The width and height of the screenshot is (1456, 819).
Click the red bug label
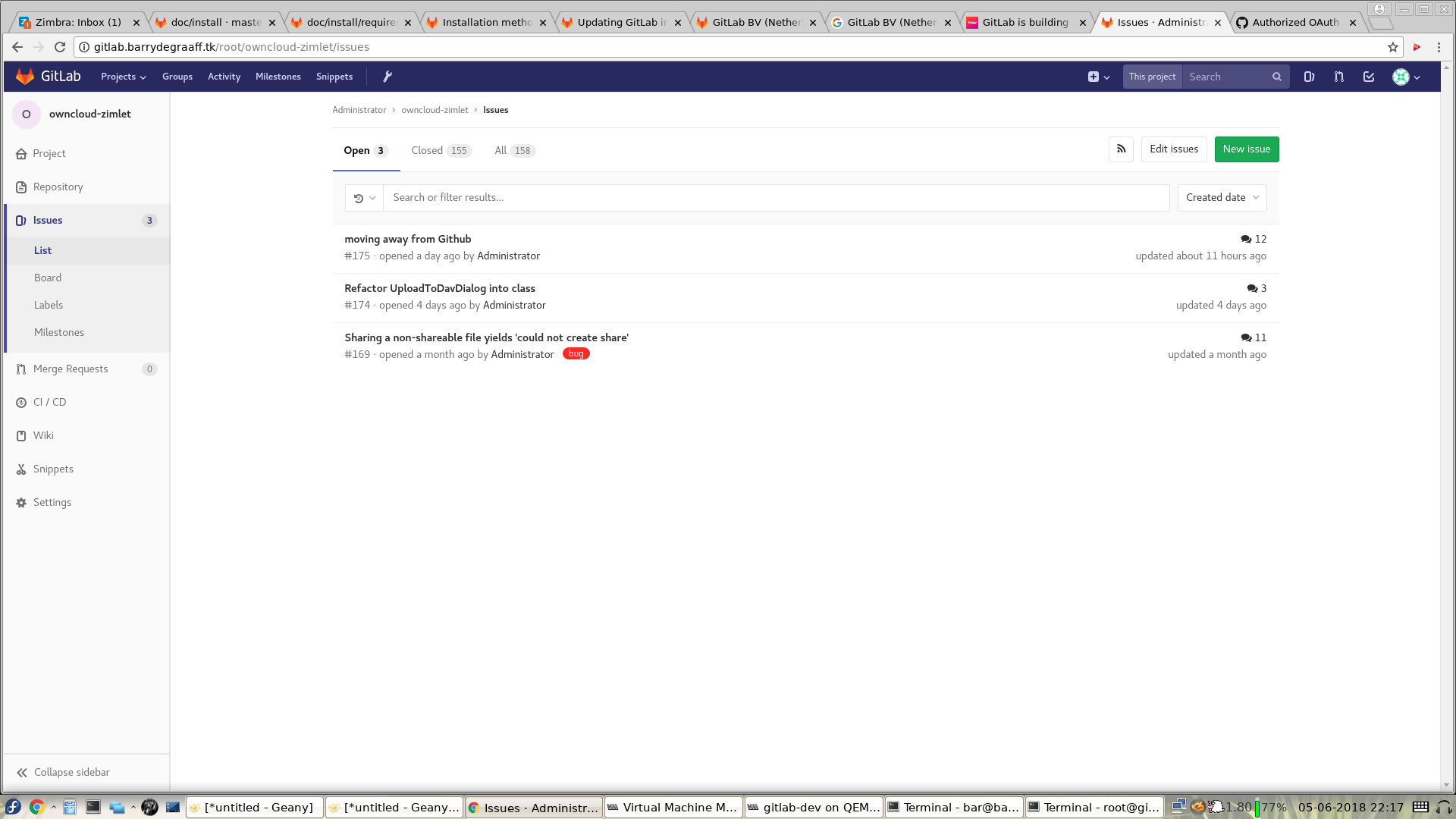point(576,354)
